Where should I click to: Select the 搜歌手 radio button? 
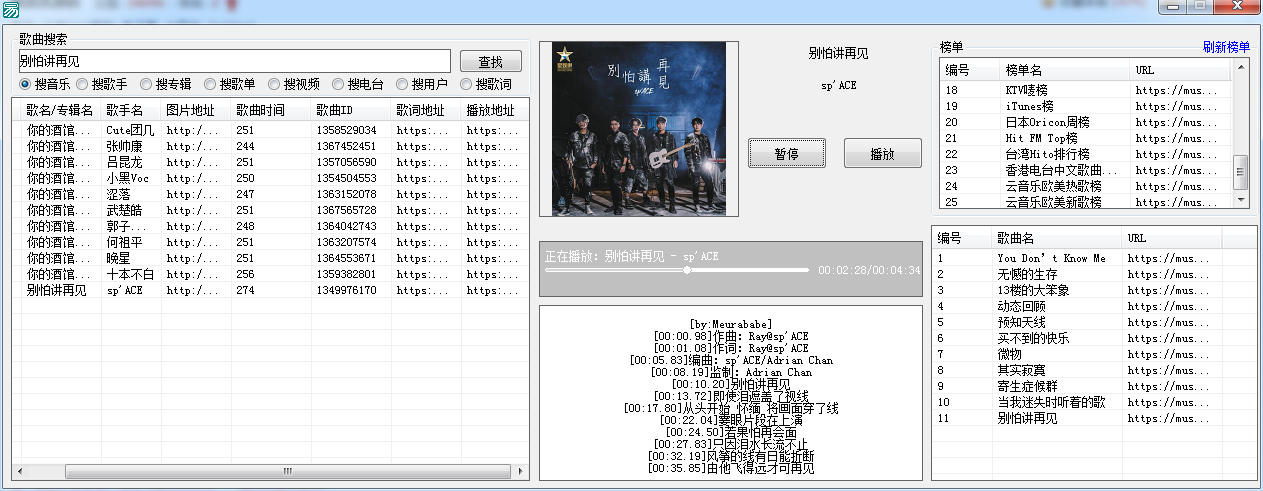101,84
